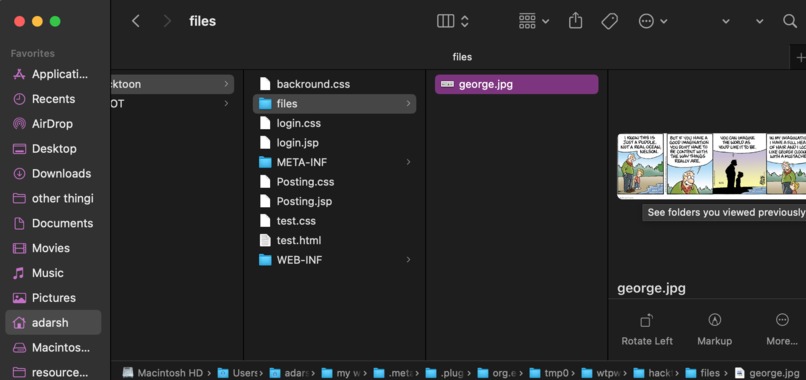This screenshot has width=806, height=380.
Task: Switch to the column view icon
Action: (x=445, y=21)
